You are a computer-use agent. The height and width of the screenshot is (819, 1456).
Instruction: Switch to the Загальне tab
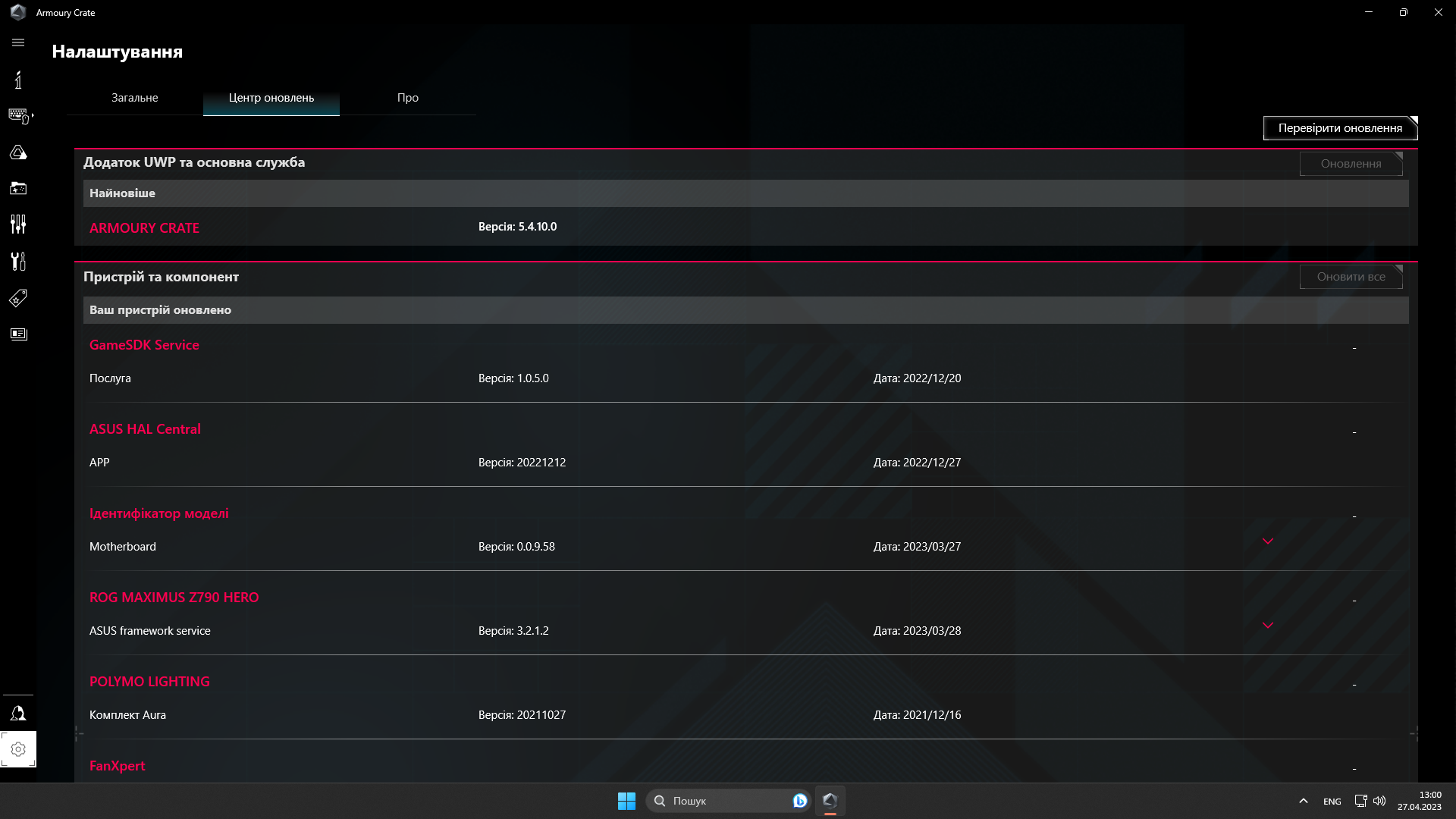(x=135, y=98)
